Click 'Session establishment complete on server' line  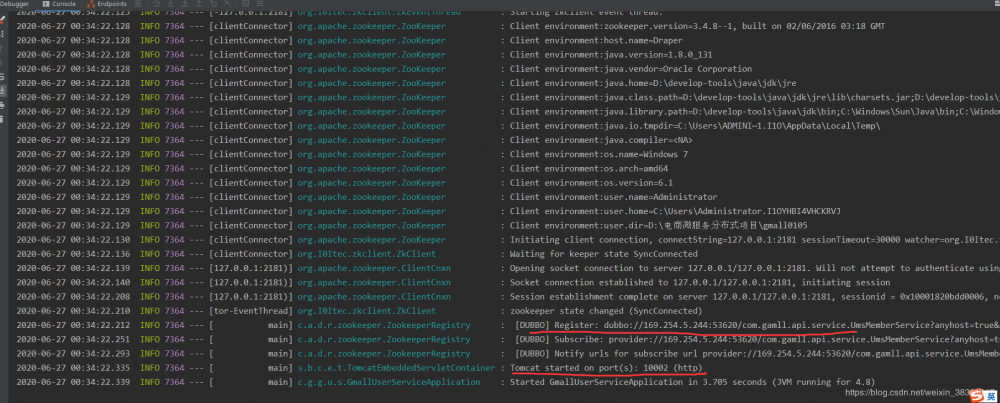coord(754,297)
